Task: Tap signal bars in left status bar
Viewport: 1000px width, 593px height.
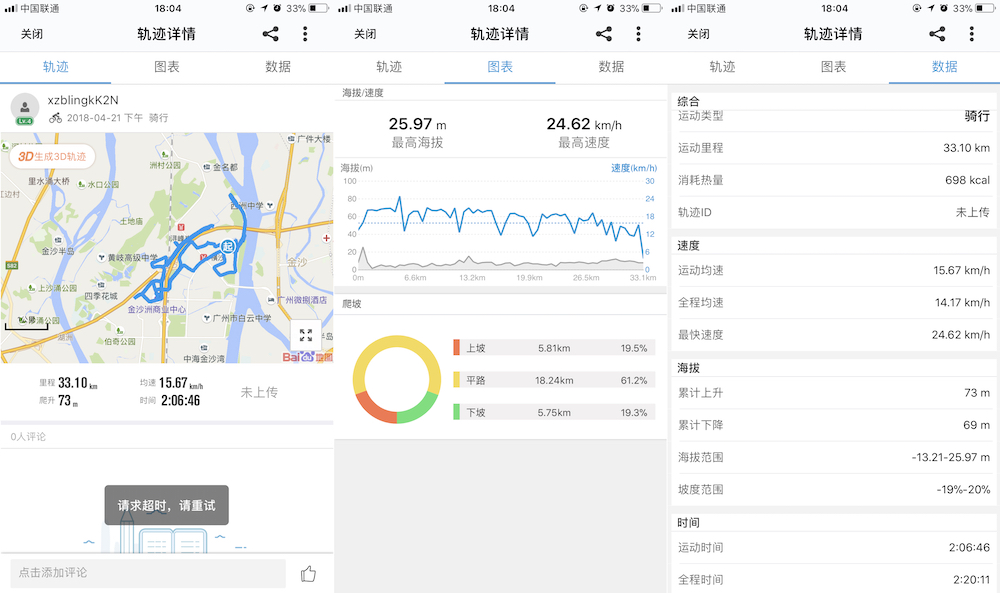Action: tap(10, 8)
